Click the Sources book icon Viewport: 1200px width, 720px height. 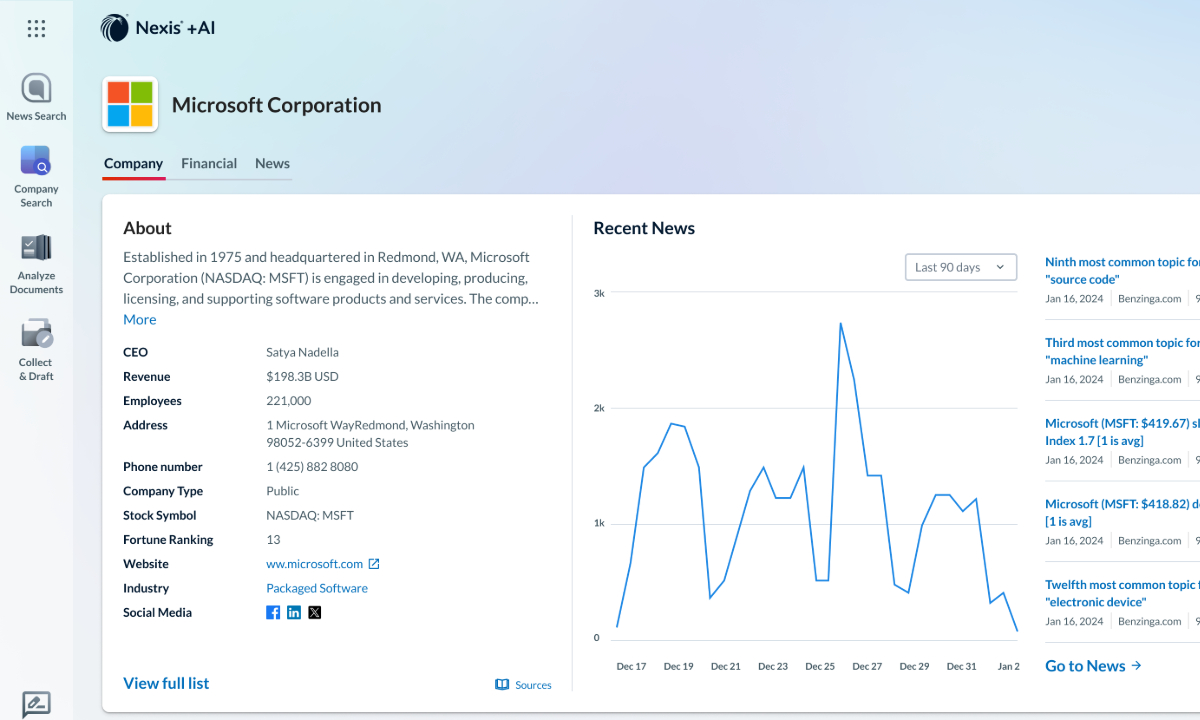500,685
